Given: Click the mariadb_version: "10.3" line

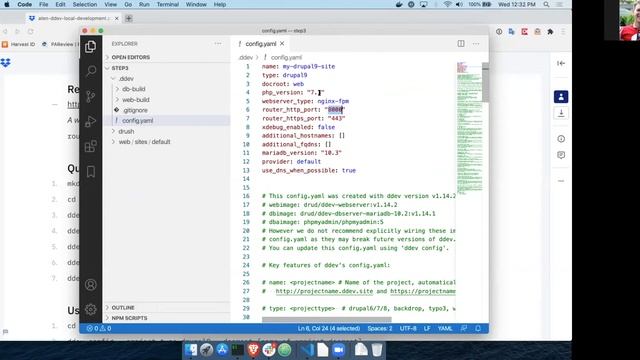Looking at the screenshot, I should (x=302, y=153).
